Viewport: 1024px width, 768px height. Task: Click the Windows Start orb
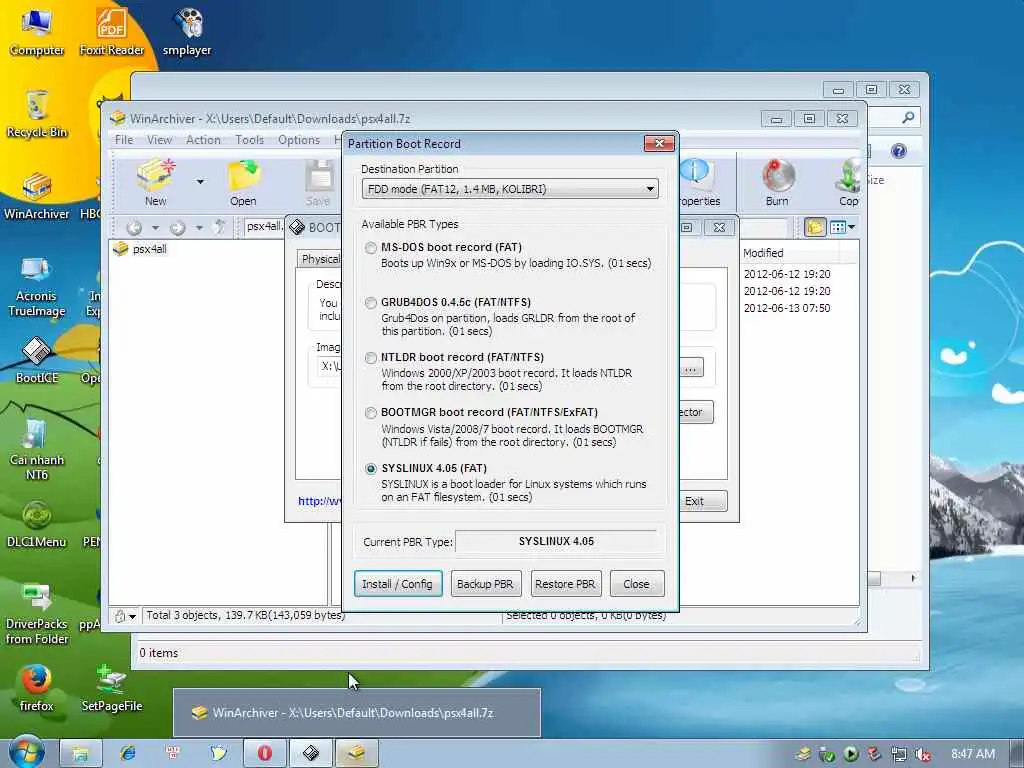point(26,752)
